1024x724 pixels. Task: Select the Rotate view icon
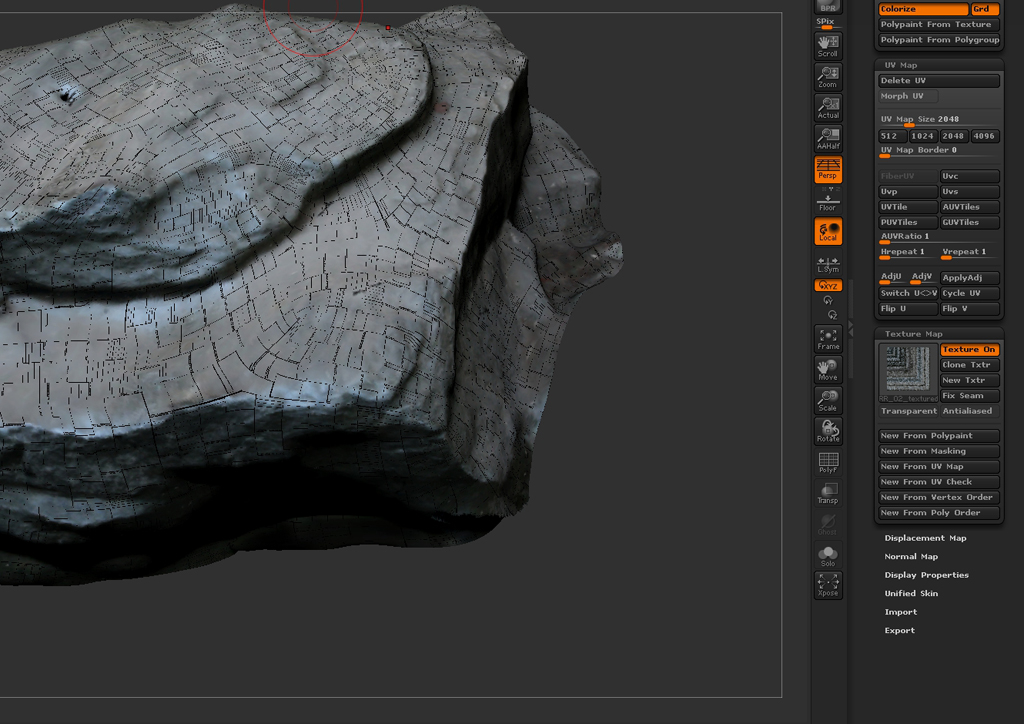[828, 431]
